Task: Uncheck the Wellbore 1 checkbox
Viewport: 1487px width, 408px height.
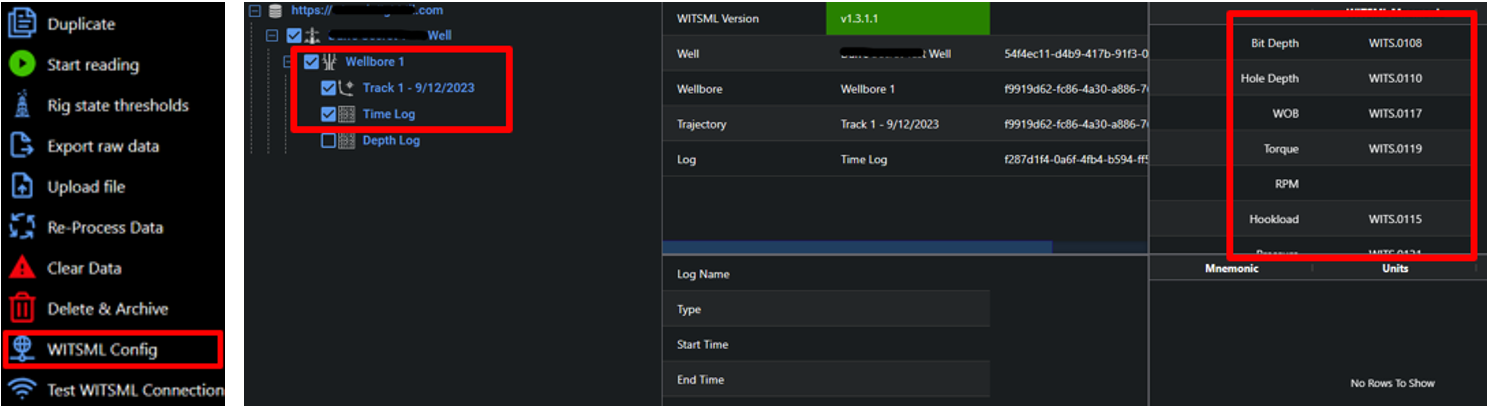Action: [x=311, y=62]
